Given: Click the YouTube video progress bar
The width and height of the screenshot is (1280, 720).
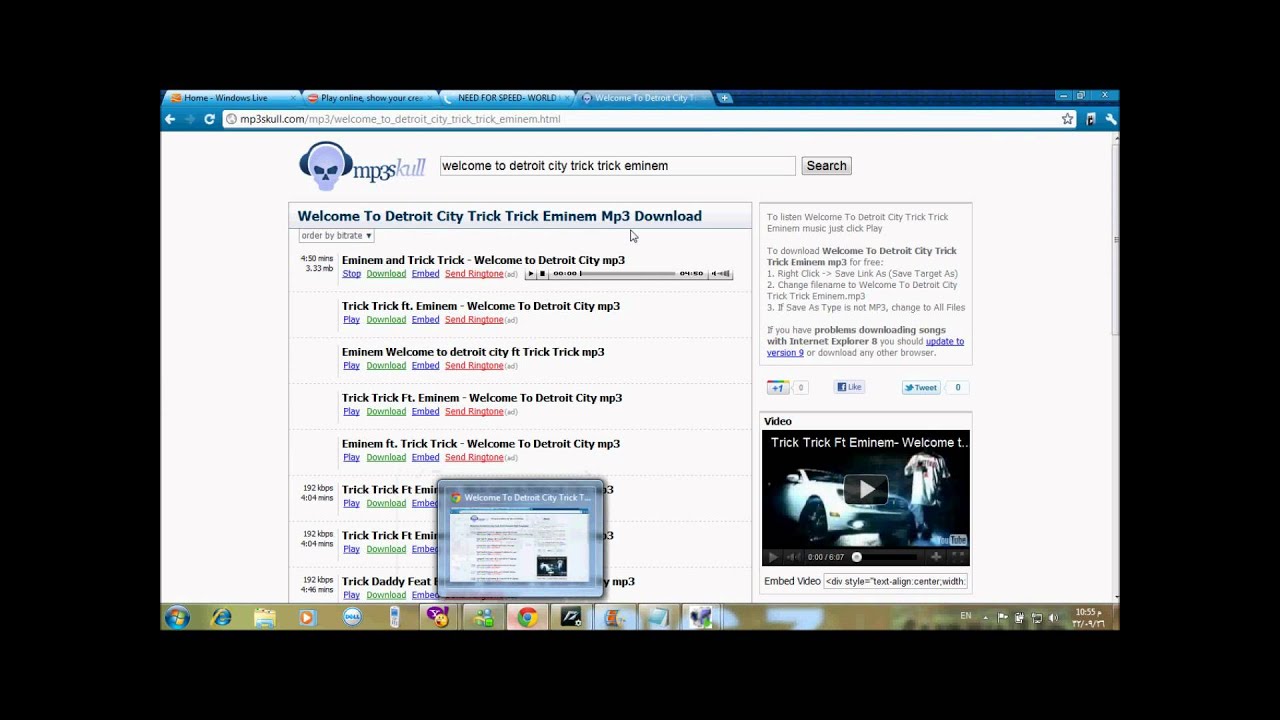Looking at the screenshot, I should (886, 557).
